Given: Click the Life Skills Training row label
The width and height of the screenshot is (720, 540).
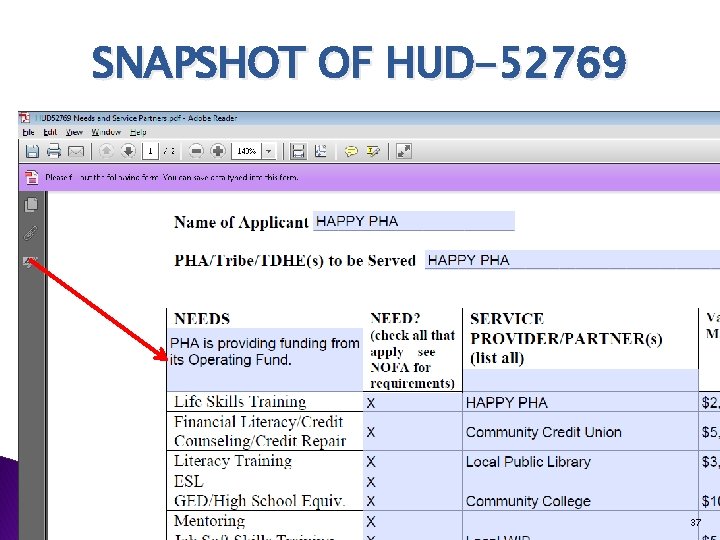Looking at the screenshot, I should (x=240, y=401).
